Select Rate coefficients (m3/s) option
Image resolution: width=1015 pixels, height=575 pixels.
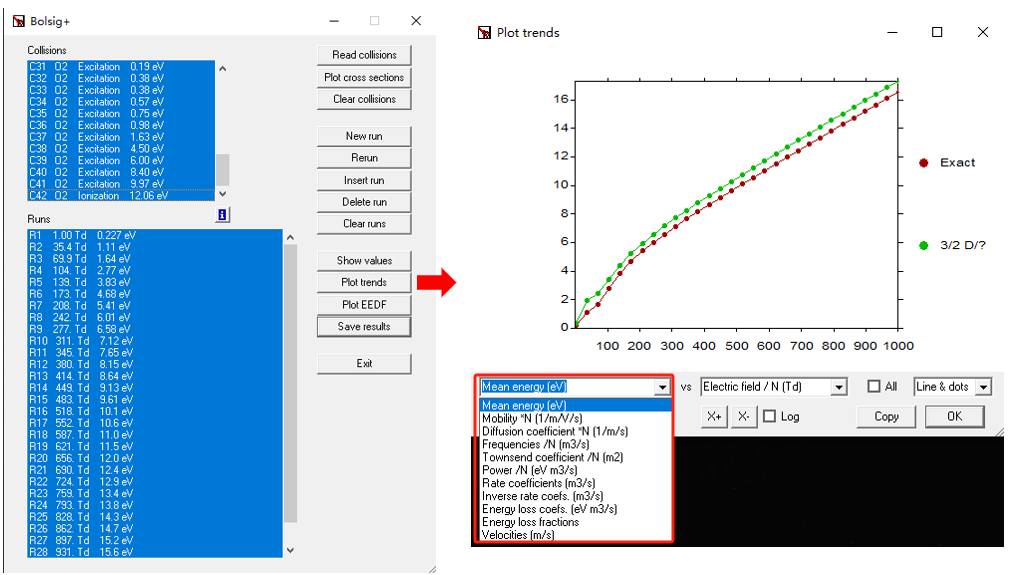pos(575,483)
